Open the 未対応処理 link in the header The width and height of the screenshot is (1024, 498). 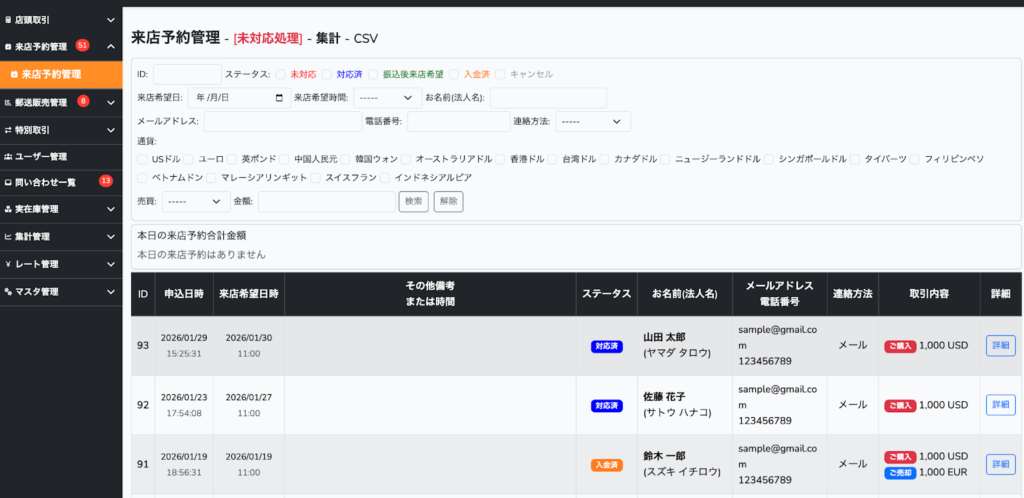coord(267,38)
